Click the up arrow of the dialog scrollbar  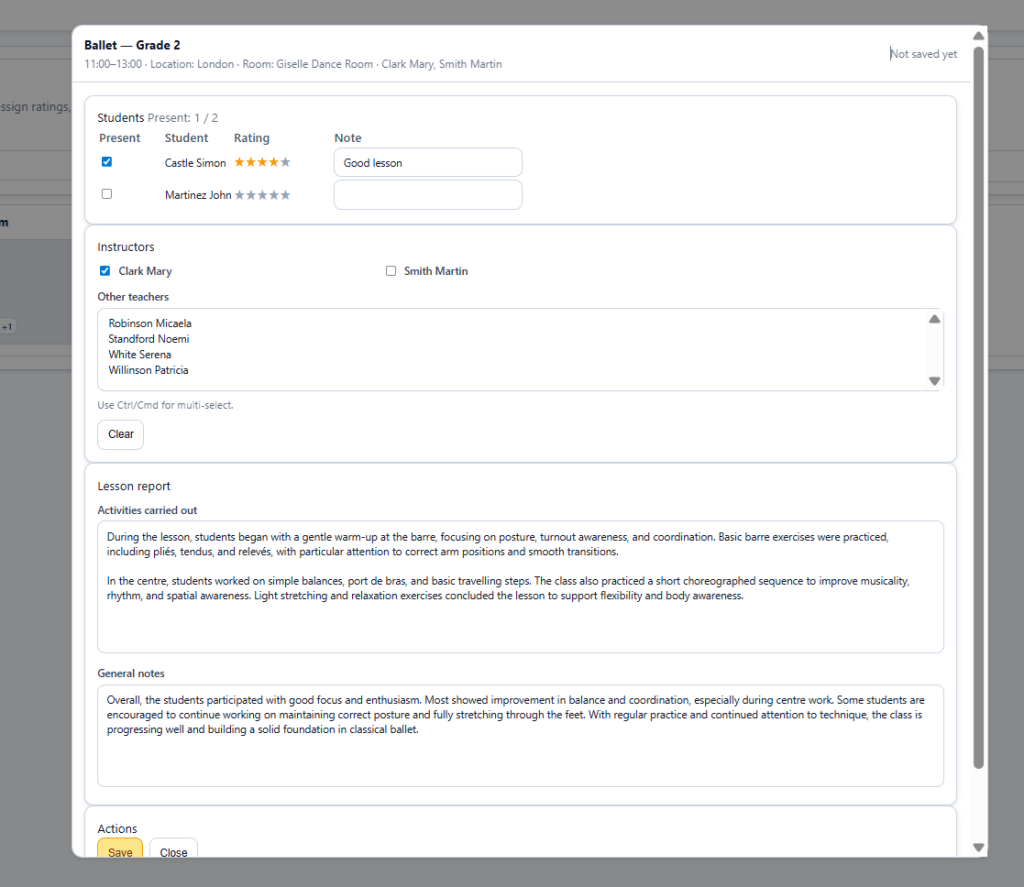pyautogui.click(x=978, y=35)
